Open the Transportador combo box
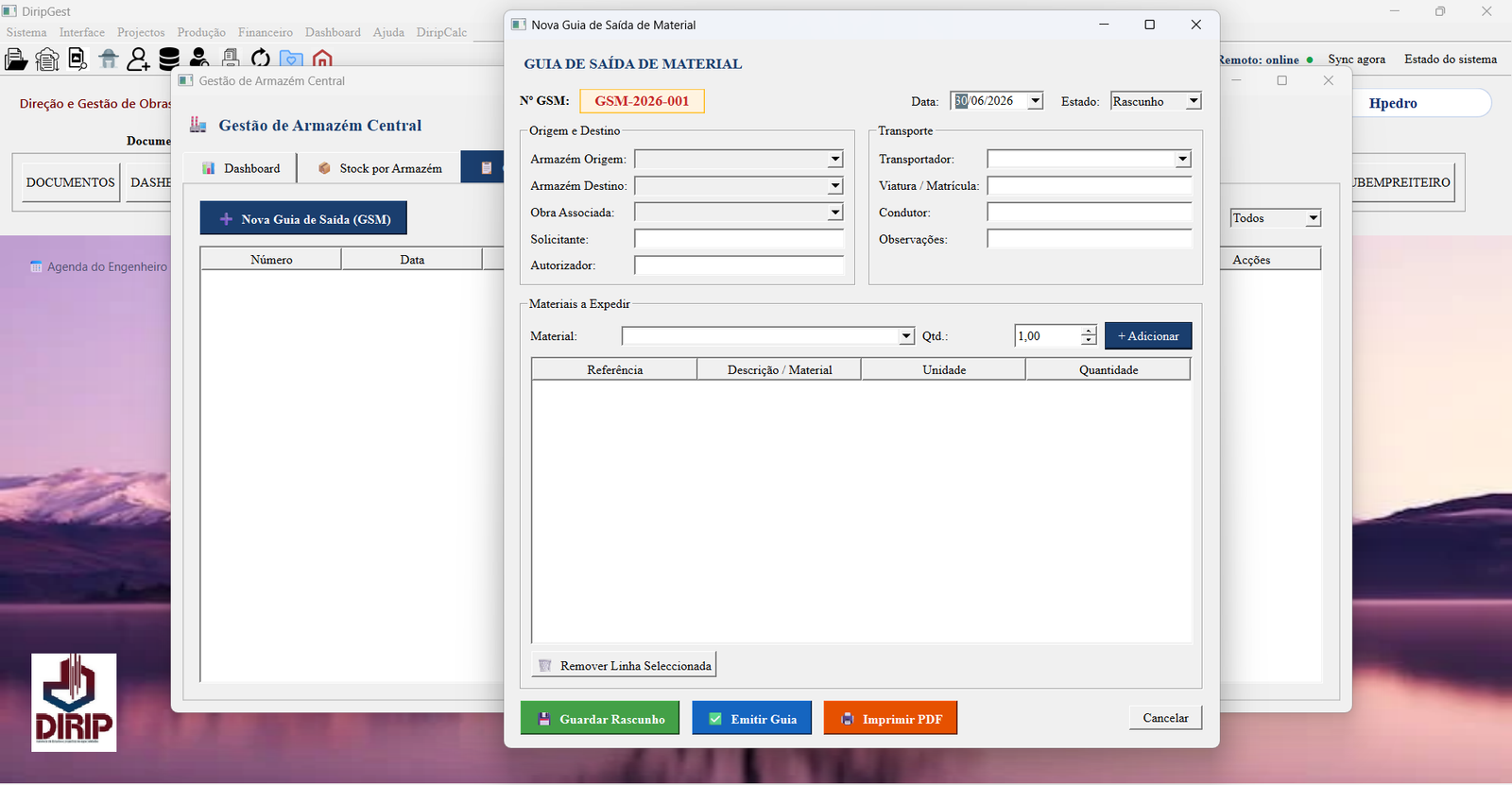Viewport: 1512px width, 785px height. (x=1182, y=160)
